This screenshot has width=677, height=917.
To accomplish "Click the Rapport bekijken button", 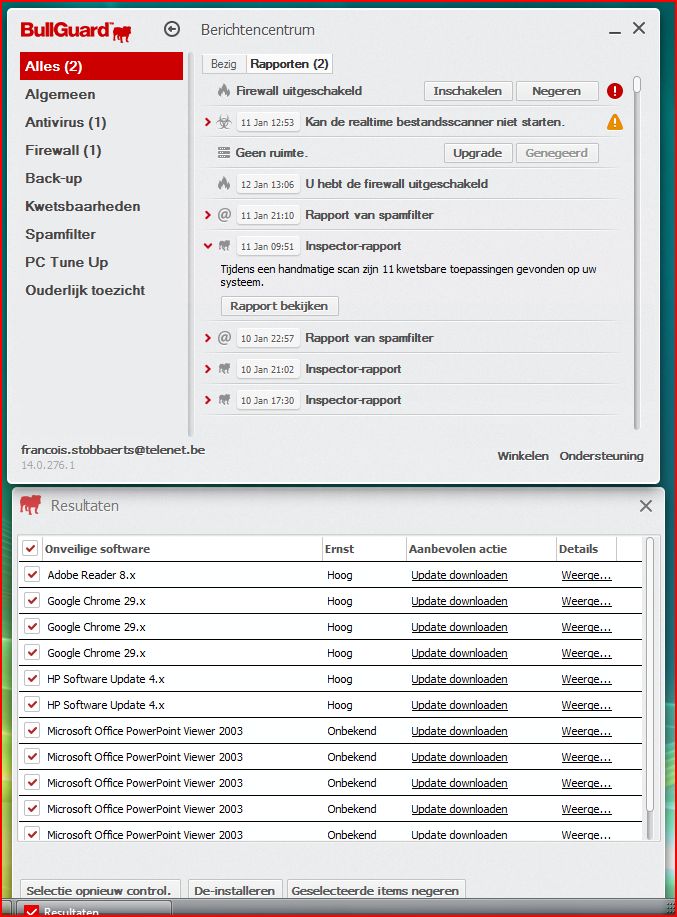I will tap(279, 306).
